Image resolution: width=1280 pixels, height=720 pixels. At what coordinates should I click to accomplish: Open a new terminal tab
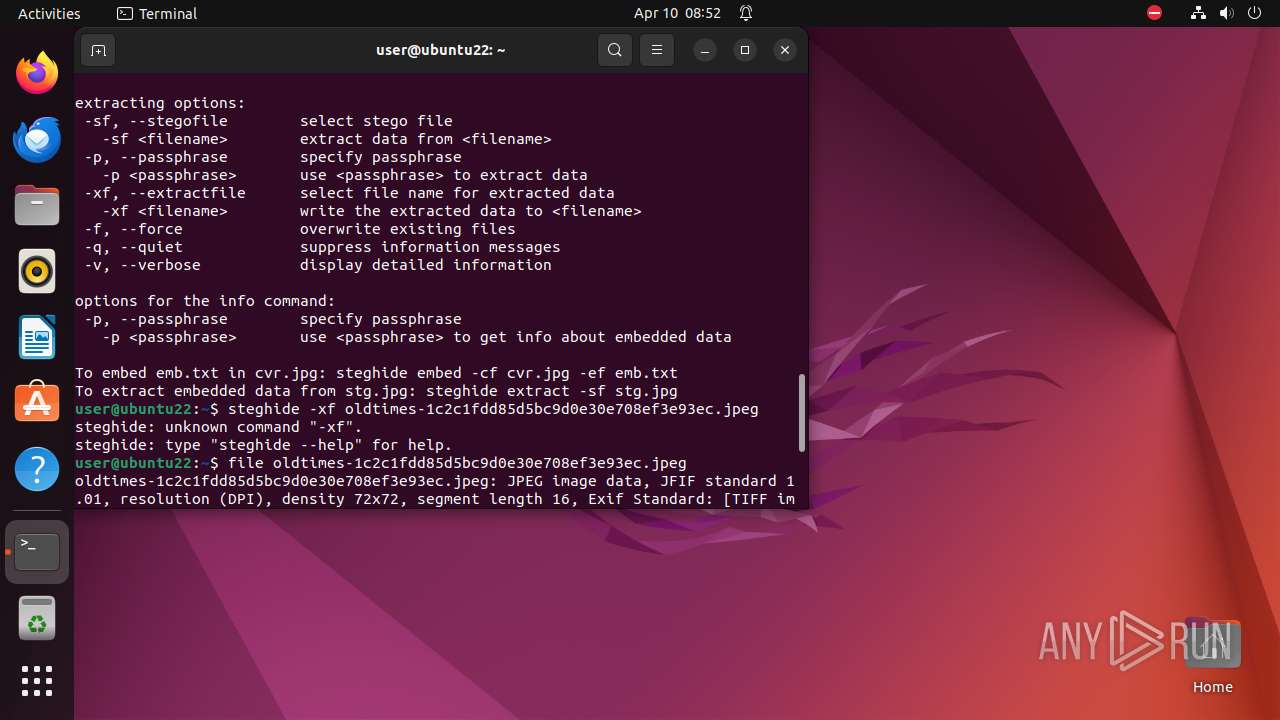(x=98, y=50)
